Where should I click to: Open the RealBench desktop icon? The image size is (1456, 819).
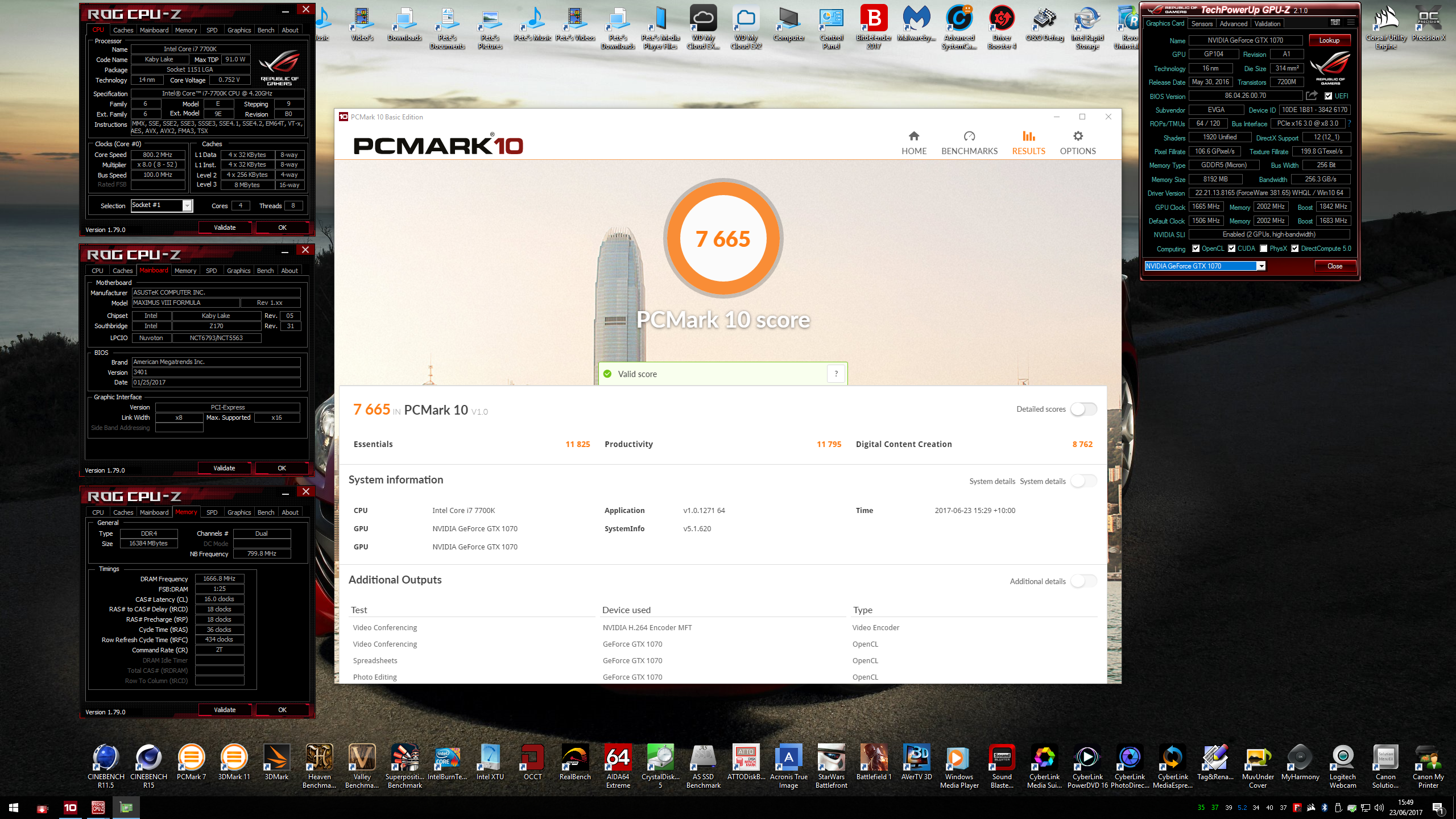(x=575, y=762)
